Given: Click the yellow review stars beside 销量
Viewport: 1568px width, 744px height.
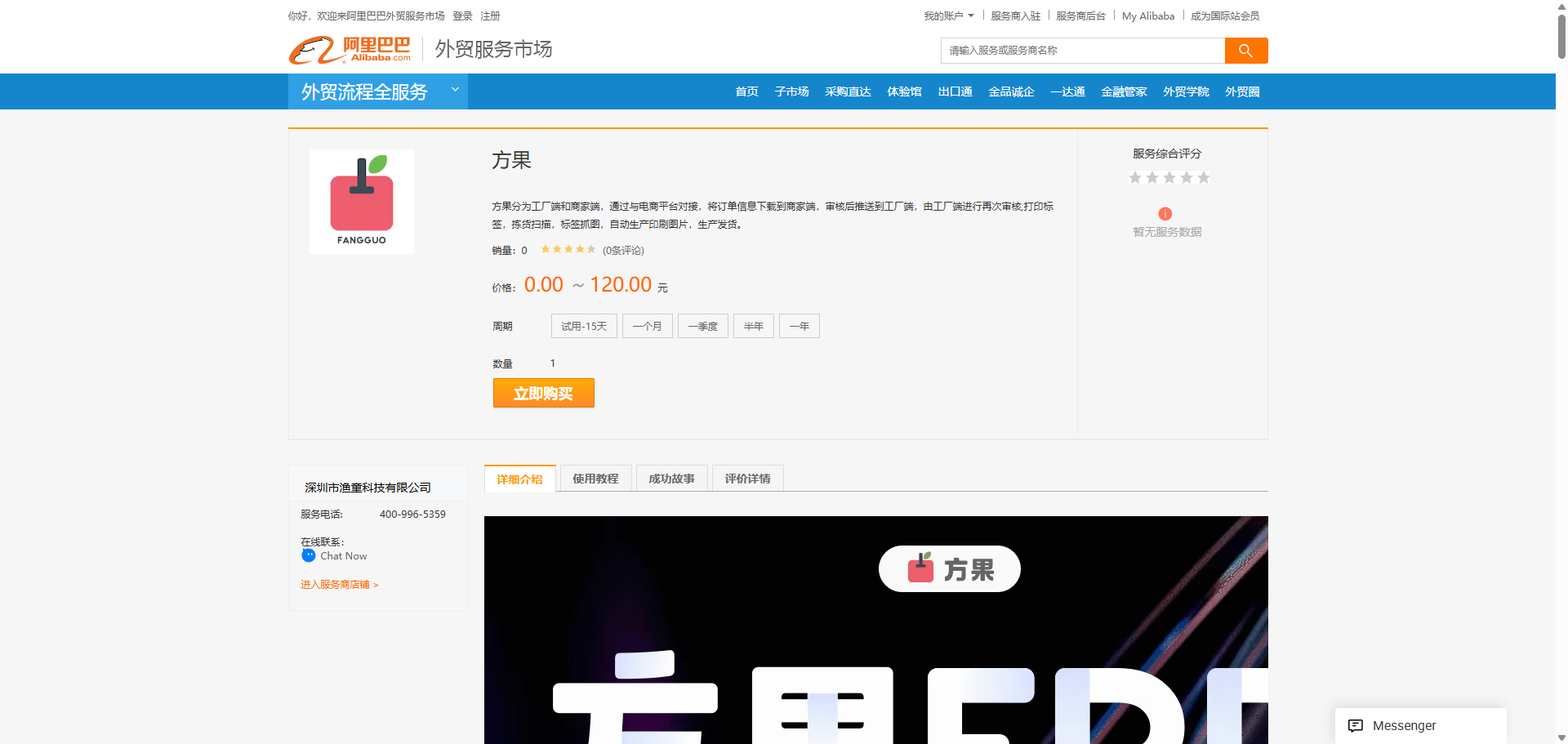Looking at the screenshot, I should (568, 249).
